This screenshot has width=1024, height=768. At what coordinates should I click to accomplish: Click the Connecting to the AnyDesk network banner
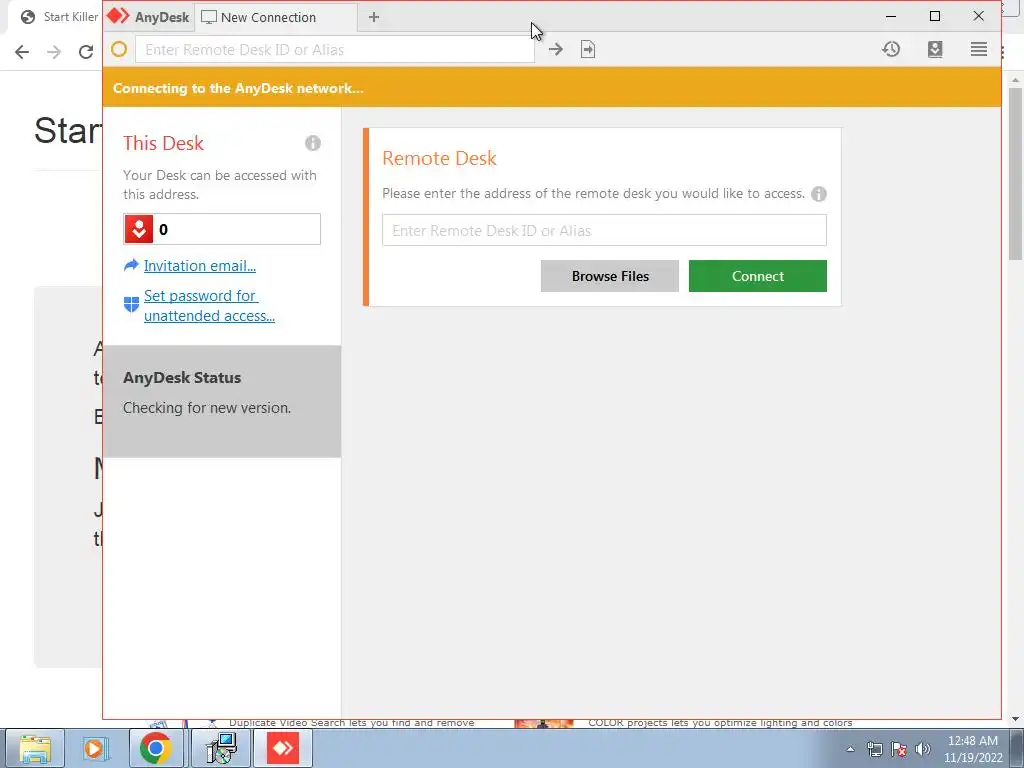click(x=552, y=88)
